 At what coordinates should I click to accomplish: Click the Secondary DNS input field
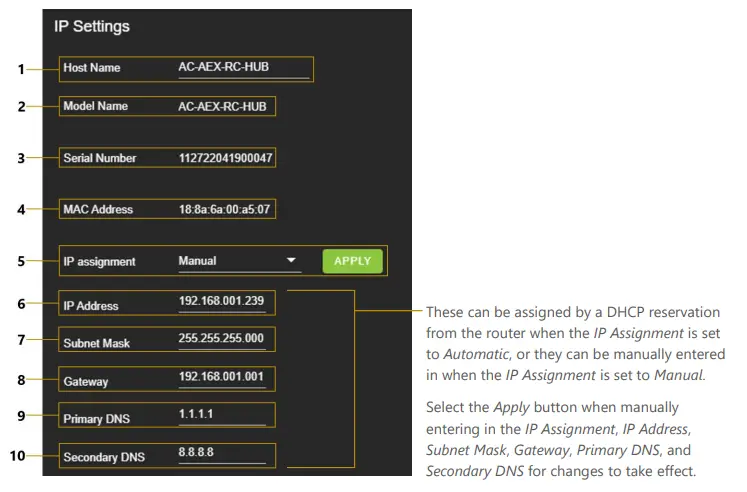coord(222,453)
